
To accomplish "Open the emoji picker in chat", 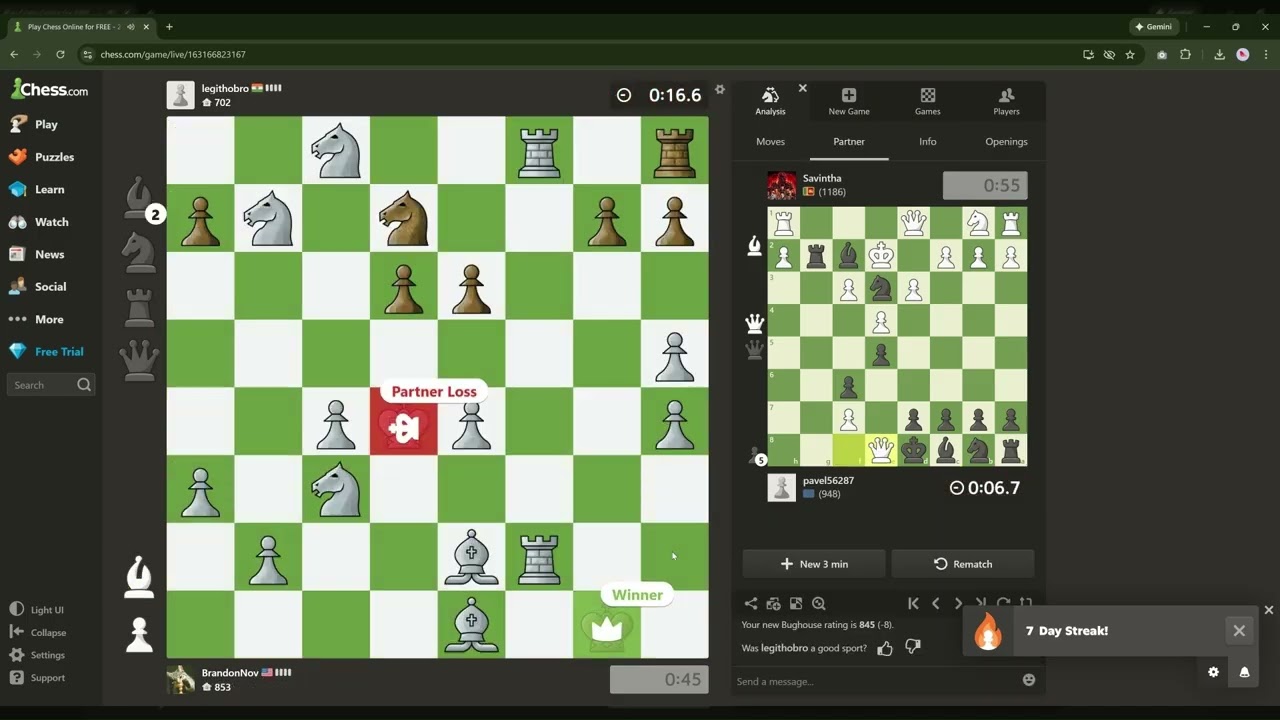I will (1029, 680).
